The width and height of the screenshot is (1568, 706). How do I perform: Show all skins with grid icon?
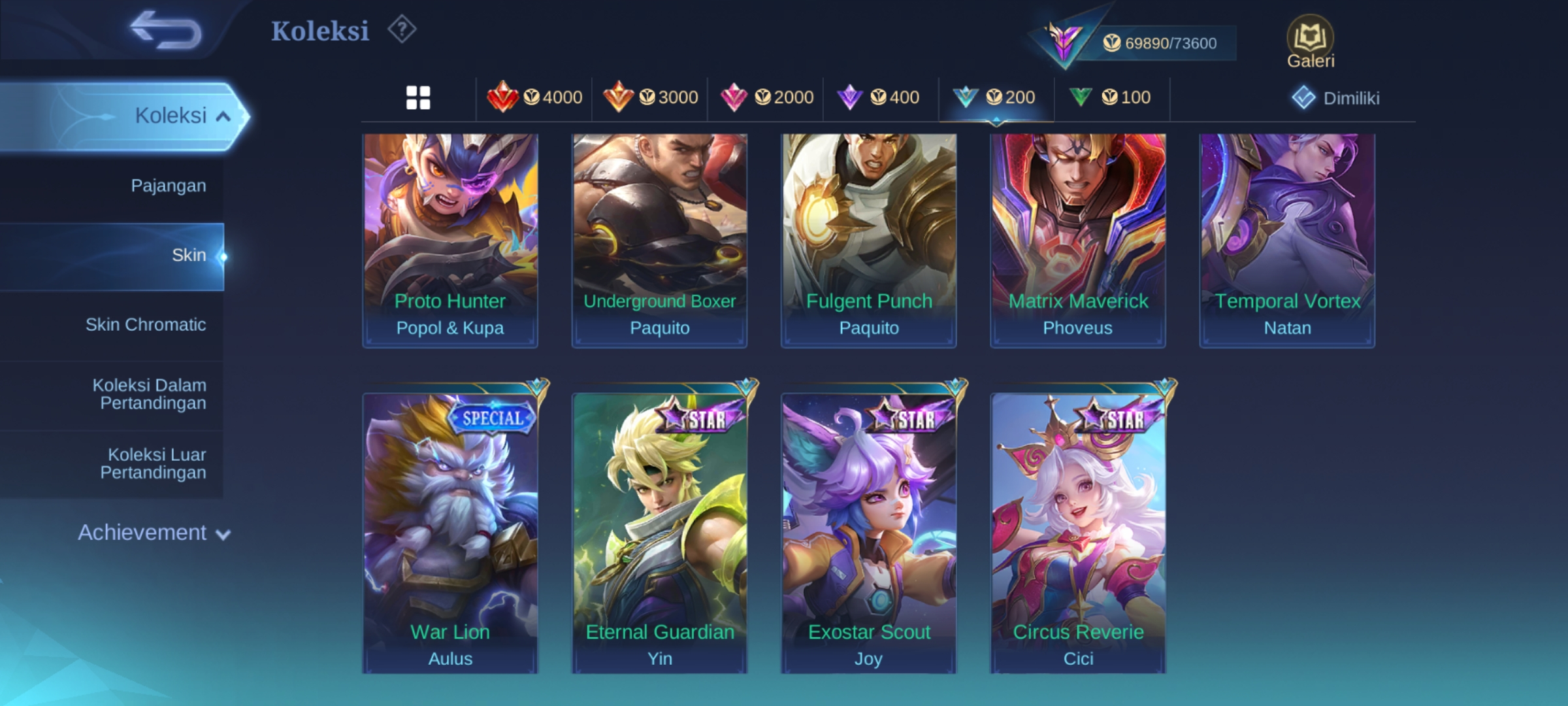418,98
